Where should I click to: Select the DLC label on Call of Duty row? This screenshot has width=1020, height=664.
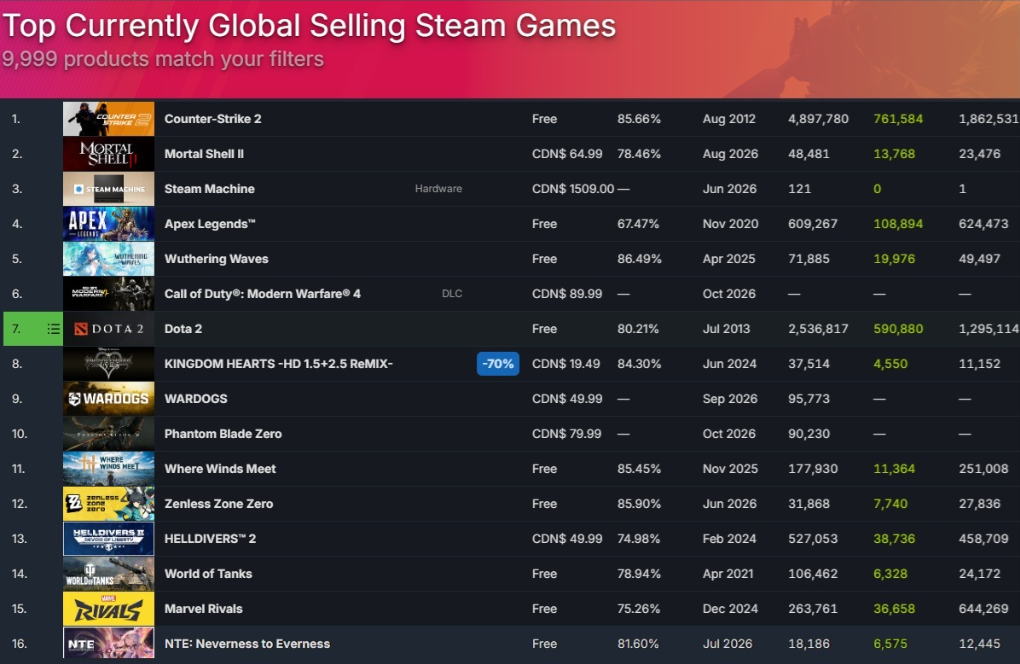pos(452,294)
